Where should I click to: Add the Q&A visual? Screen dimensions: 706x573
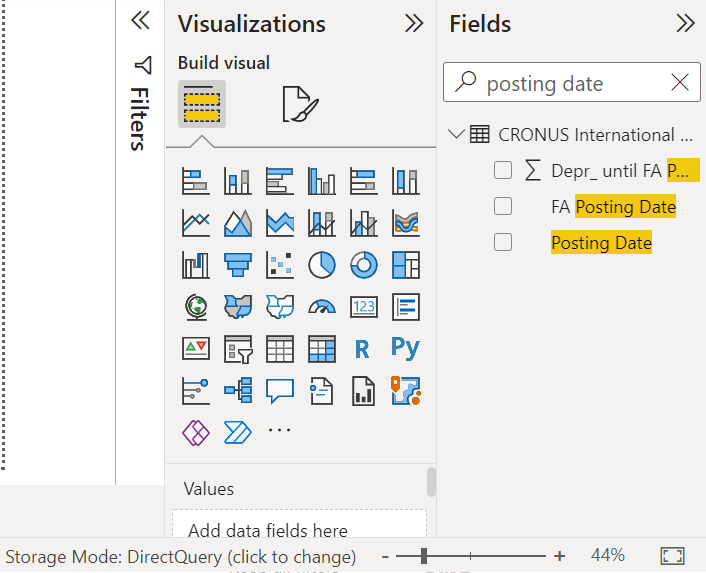point(279,390)
